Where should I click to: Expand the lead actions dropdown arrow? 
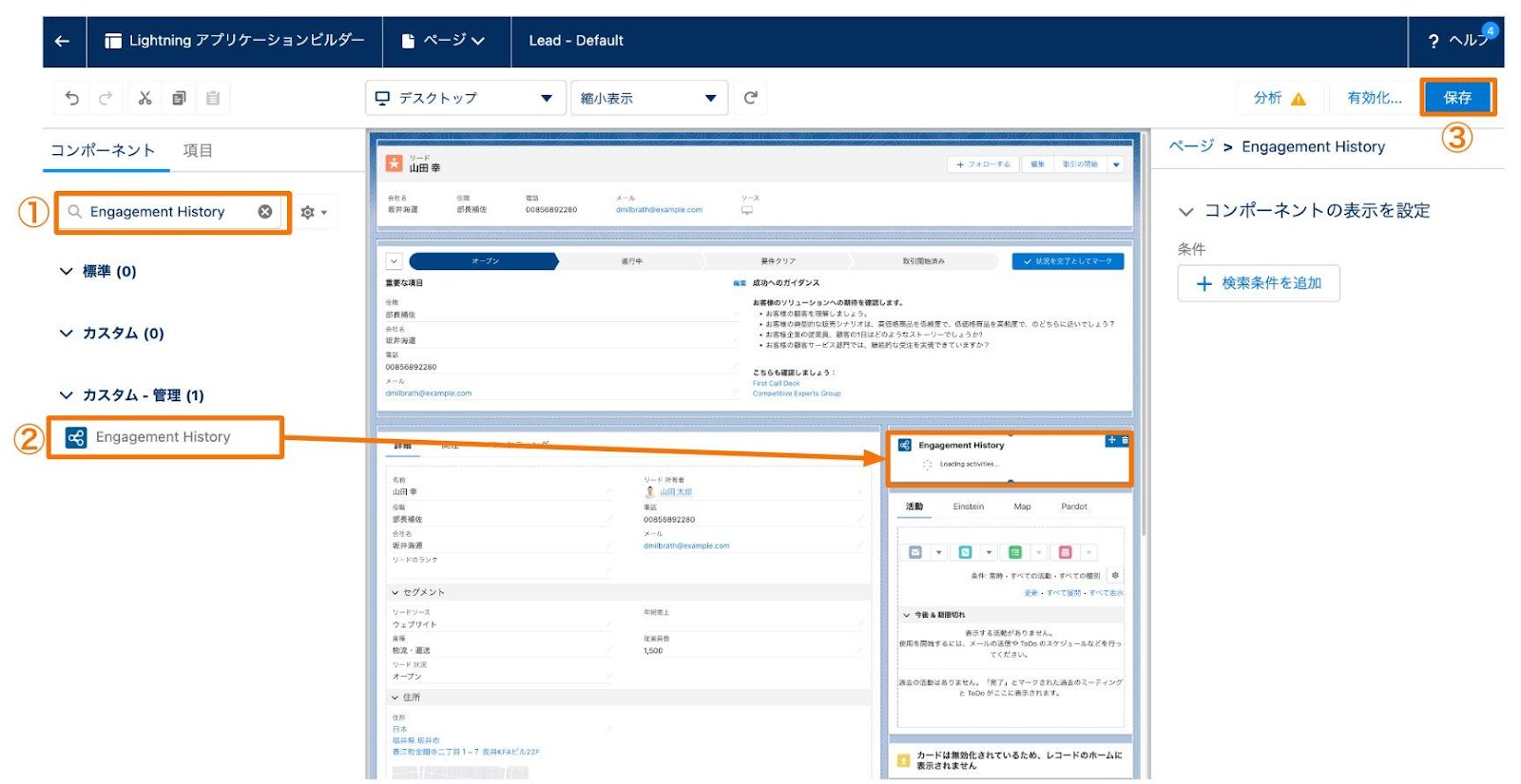coord(1116,164)
